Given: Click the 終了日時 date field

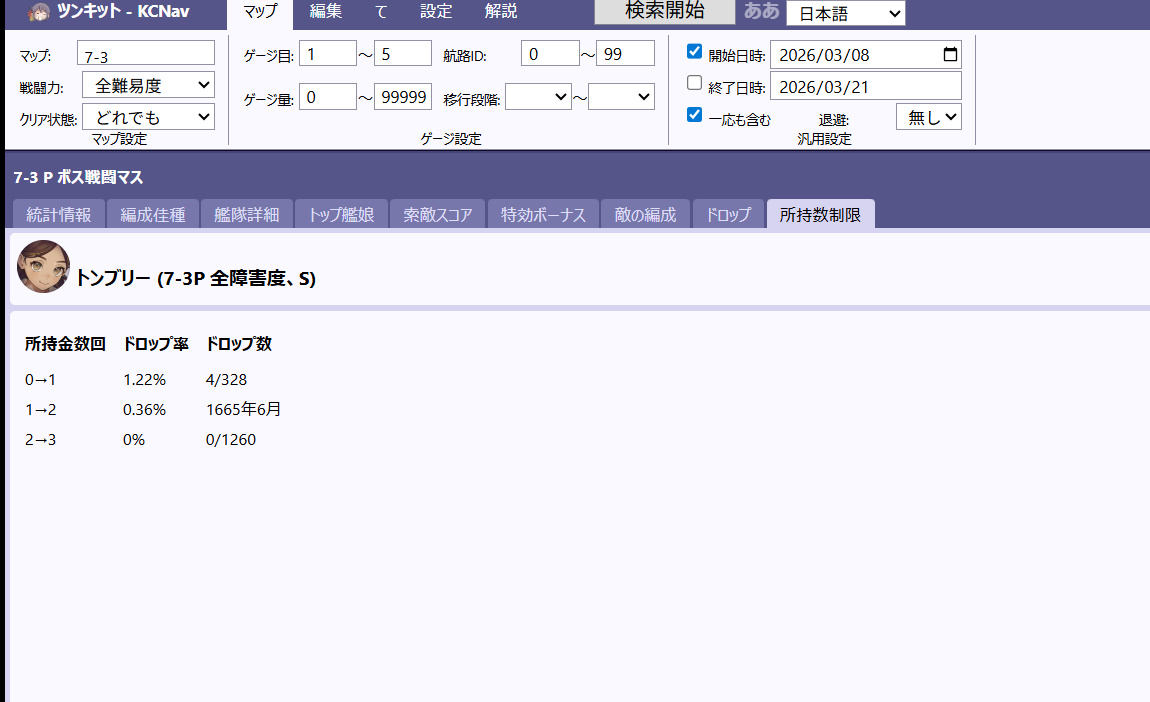Looking at the screenshot, I should click(865, 87).
